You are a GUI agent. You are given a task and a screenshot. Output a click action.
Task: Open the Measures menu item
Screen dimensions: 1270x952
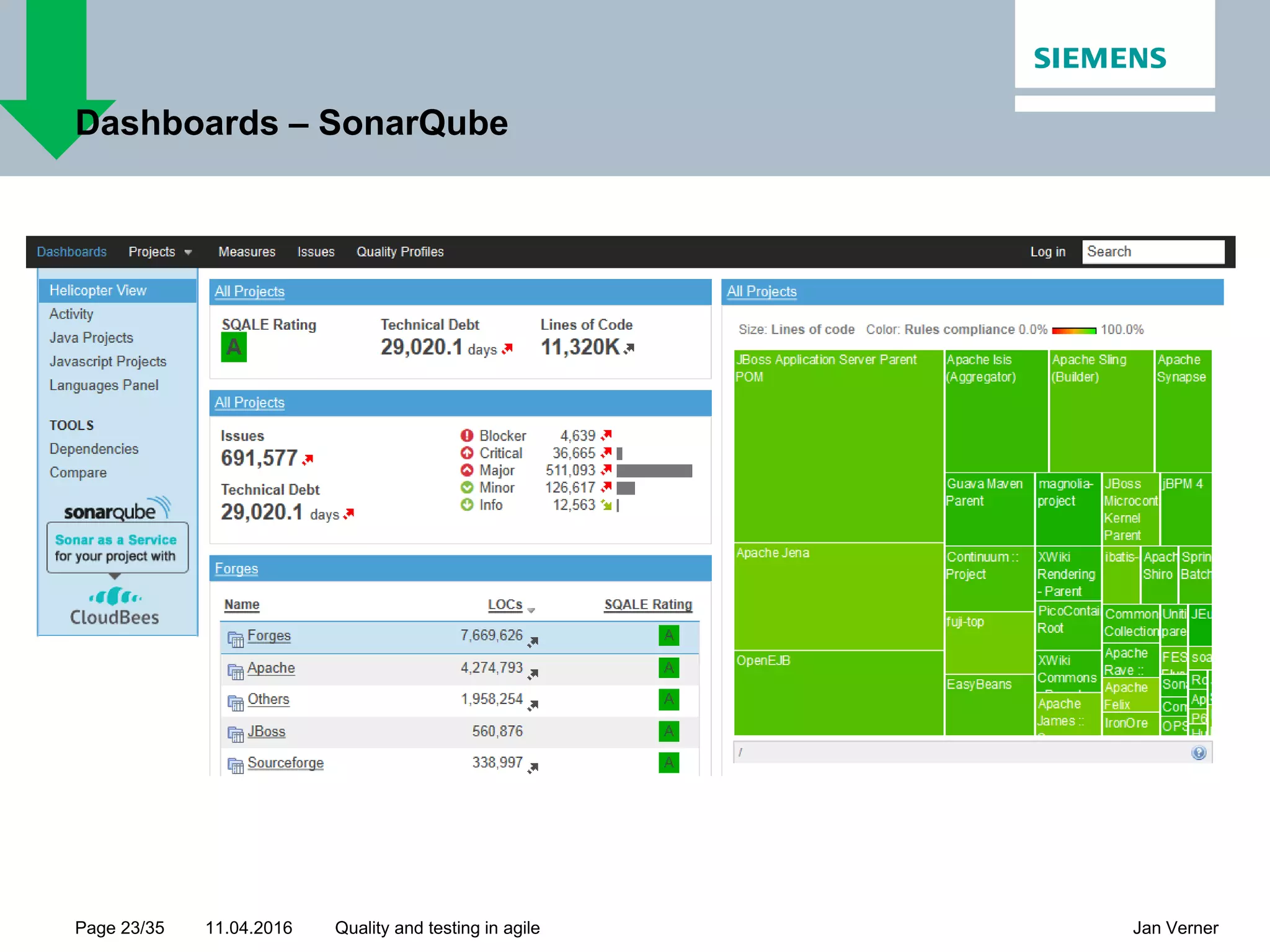247,252
